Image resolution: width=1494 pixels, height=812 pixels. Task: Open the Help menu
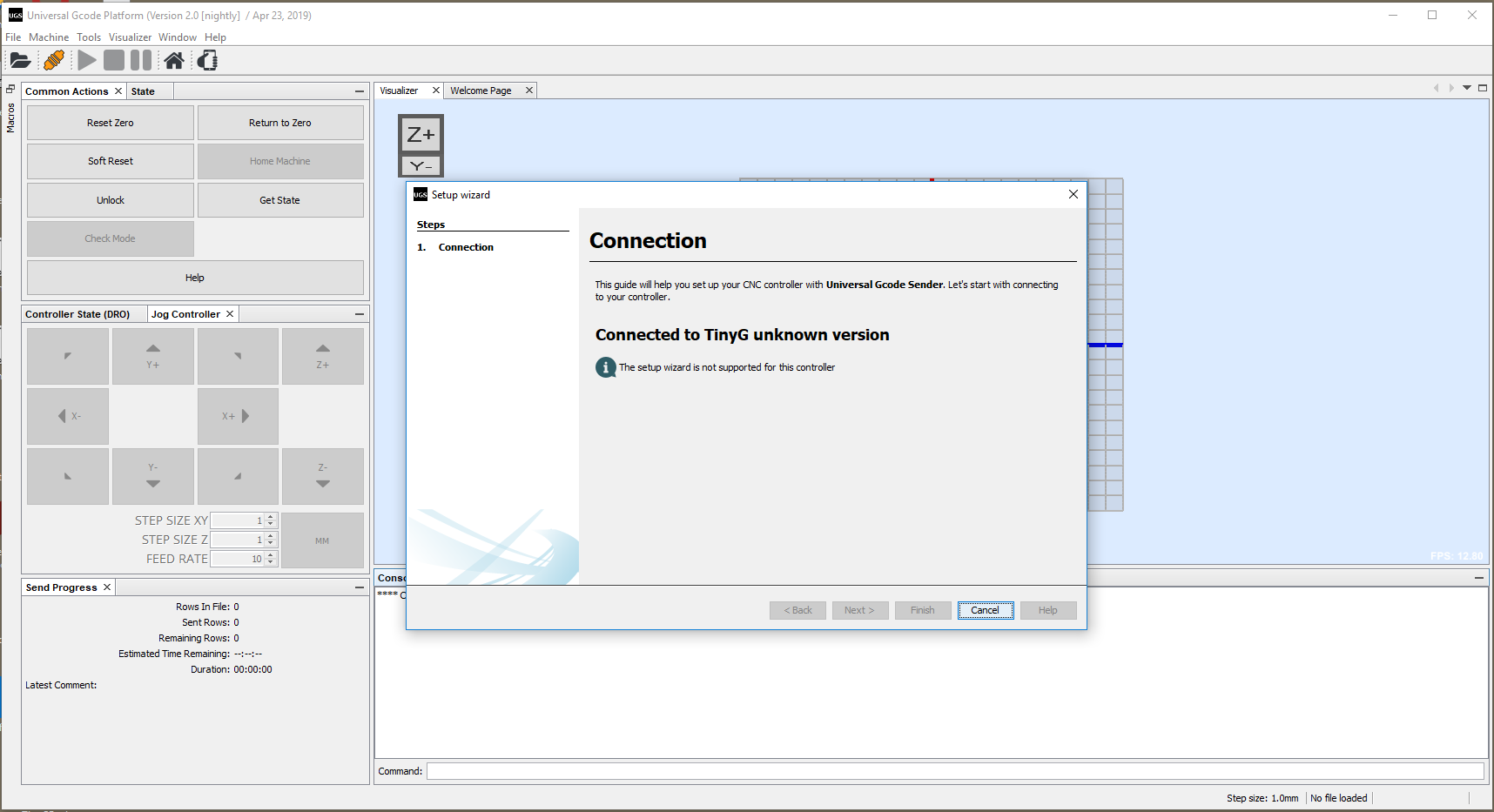pyautogui.click(x=215, y=37)
